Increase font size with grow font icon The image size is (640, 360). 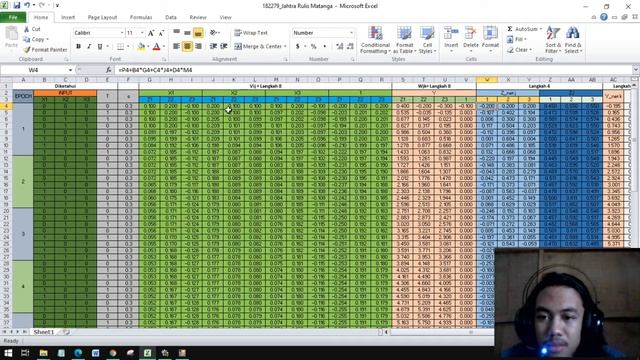[151, 33]
